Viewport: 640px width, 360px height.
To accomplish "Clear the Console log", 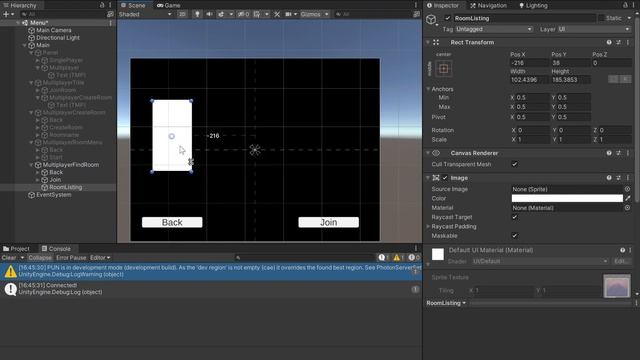I will point(9,258).
